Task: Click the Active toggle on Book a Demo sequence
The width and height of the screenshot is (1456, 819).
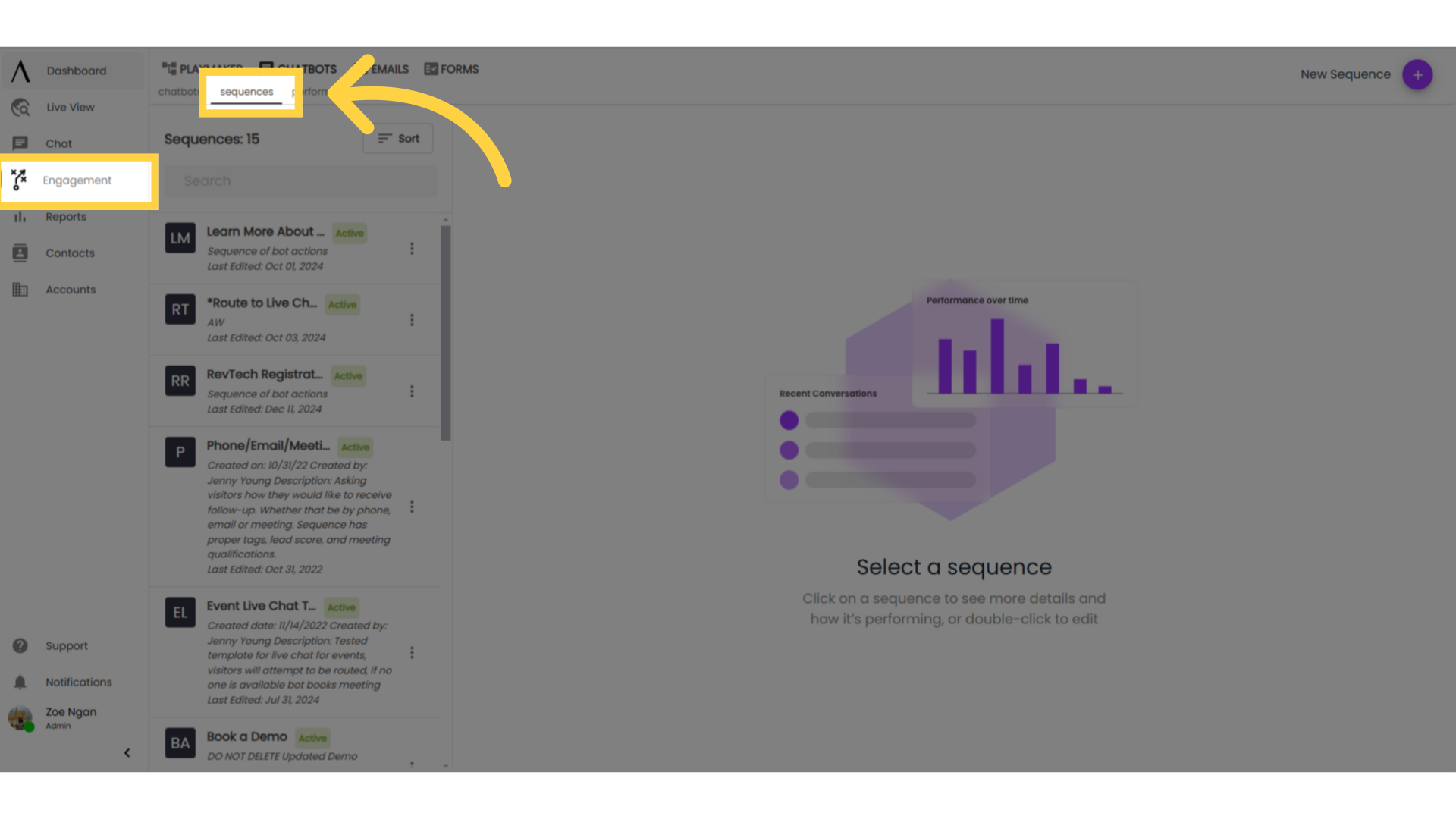Action: click(312, 737)
